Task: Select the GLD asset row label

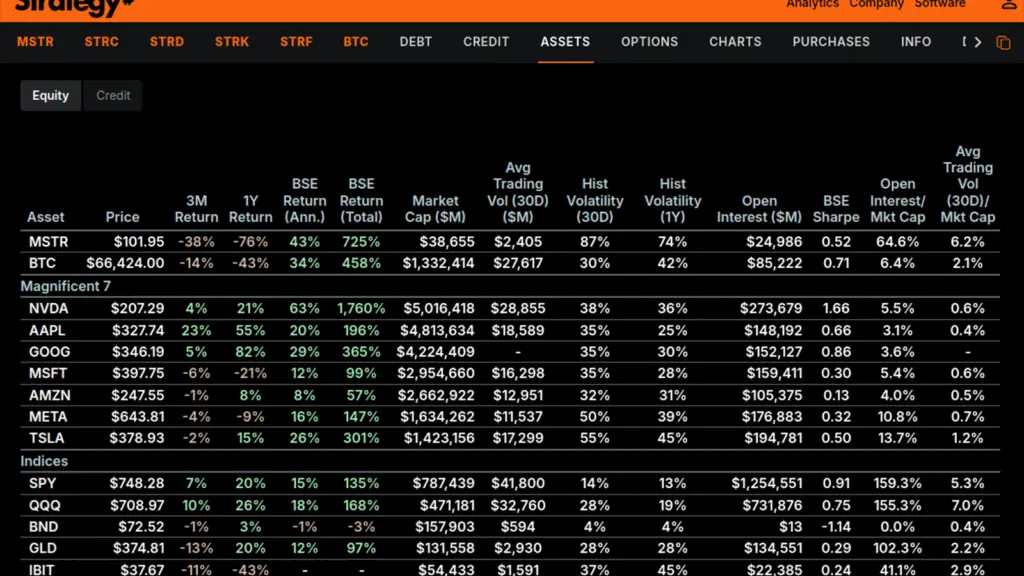Action: pyautogui.click(x=42, y=549)
